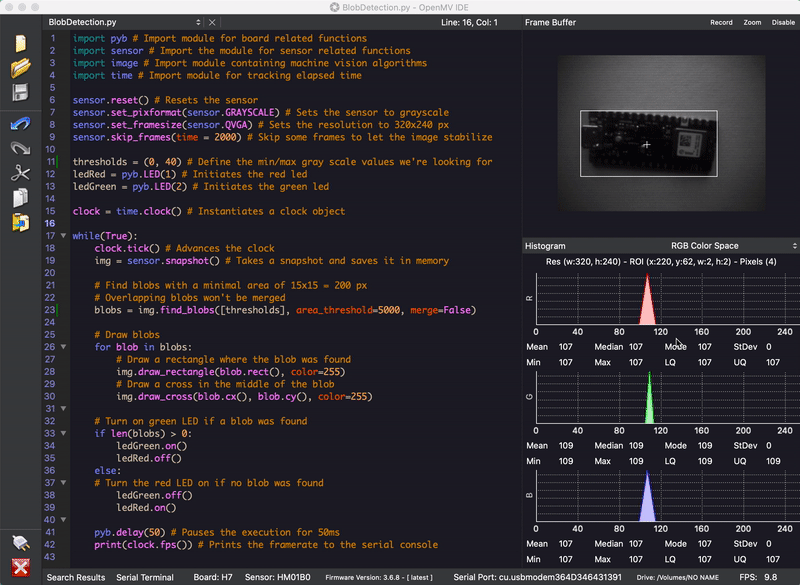Close the BlobDetection.py document
Image resolution: width=800 pixels, height=585 pixels.
(211, 22)
